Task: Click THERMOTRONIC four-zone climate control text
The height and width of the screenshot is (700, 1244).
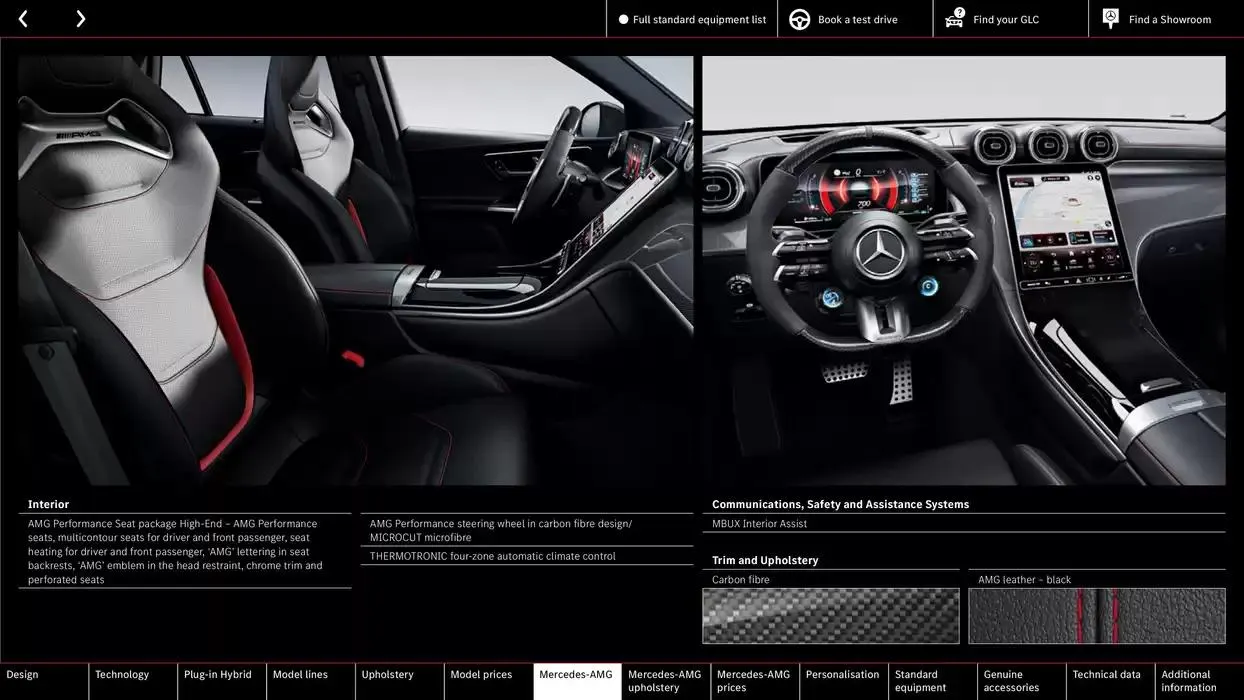Action: [493, 556]
